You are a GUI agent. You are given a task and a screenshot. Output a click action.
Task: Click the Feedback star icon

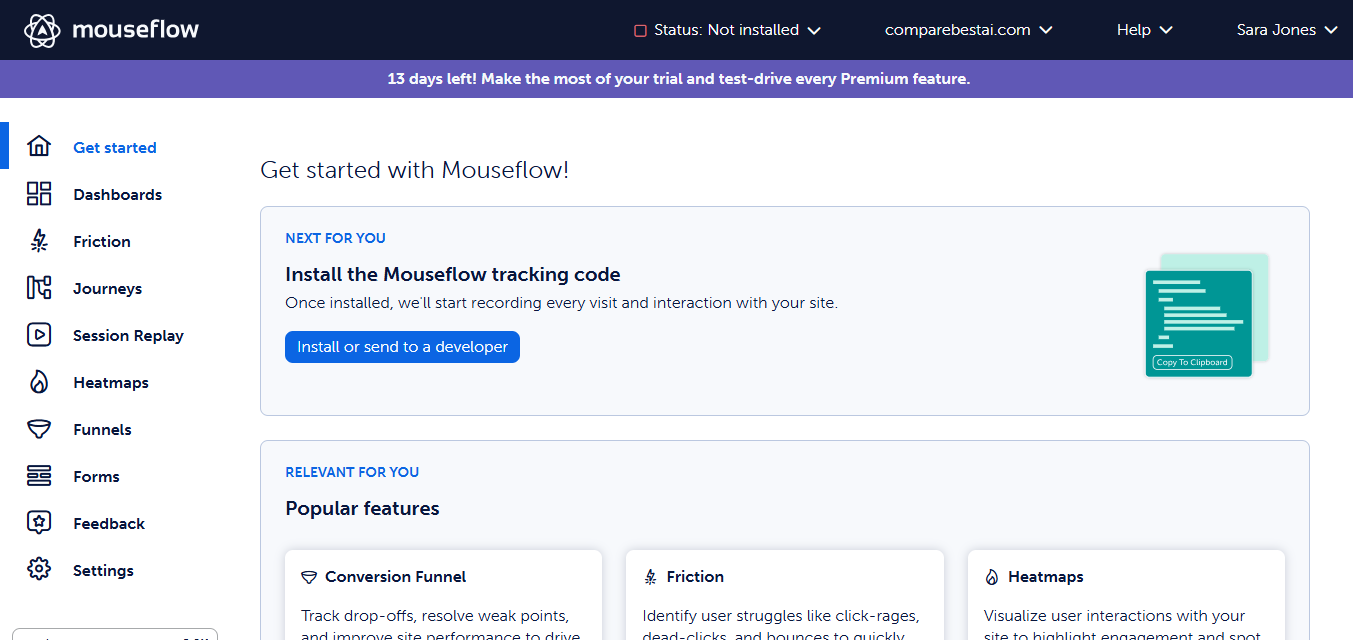(x=39, y=523)
